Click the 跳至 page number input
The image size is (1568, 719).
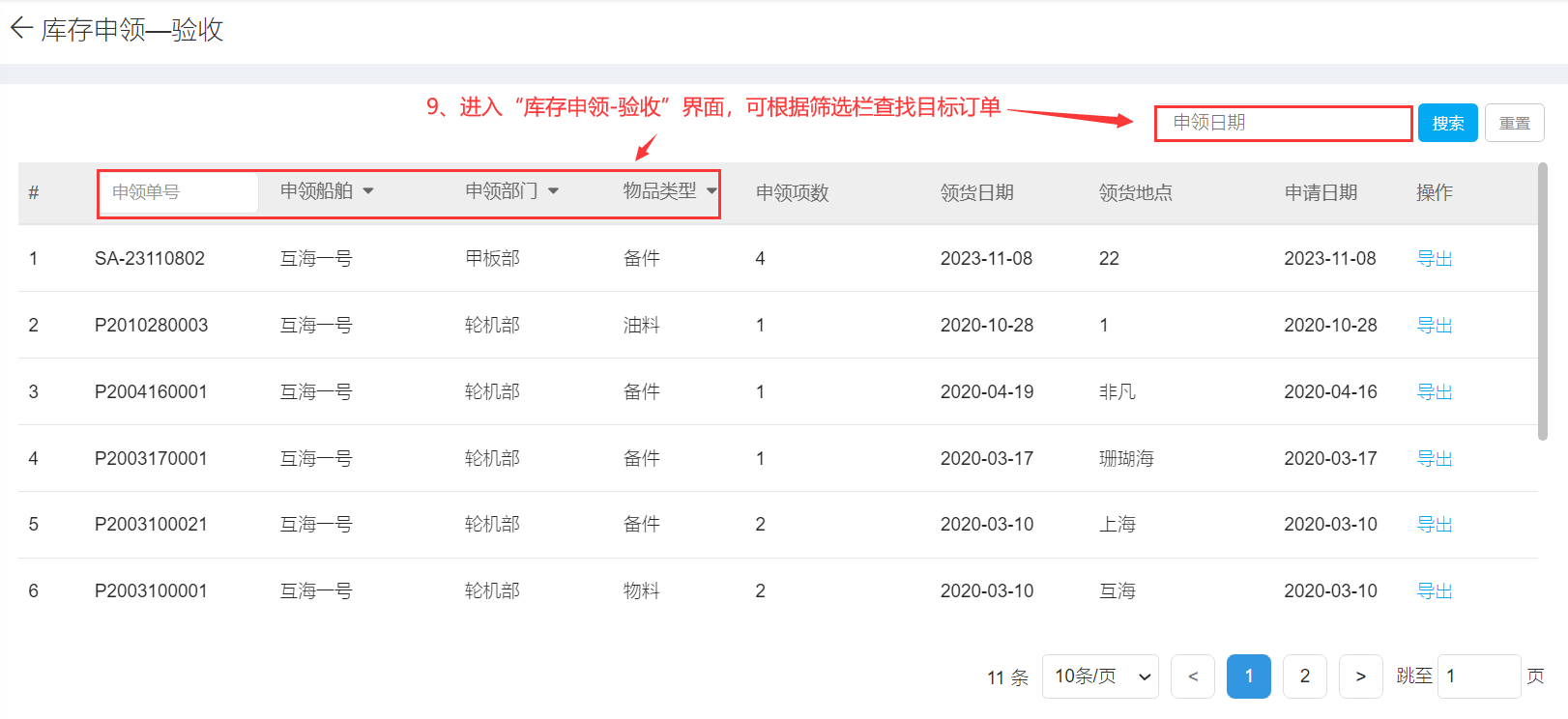coord(1479,676)
